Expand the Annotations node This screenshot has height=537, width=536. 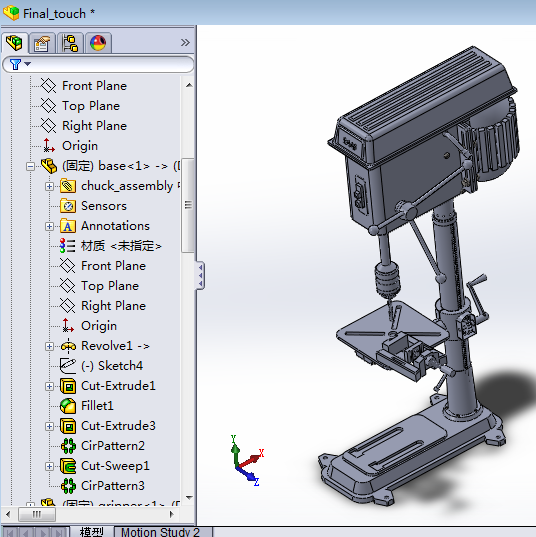pos(49,226)
